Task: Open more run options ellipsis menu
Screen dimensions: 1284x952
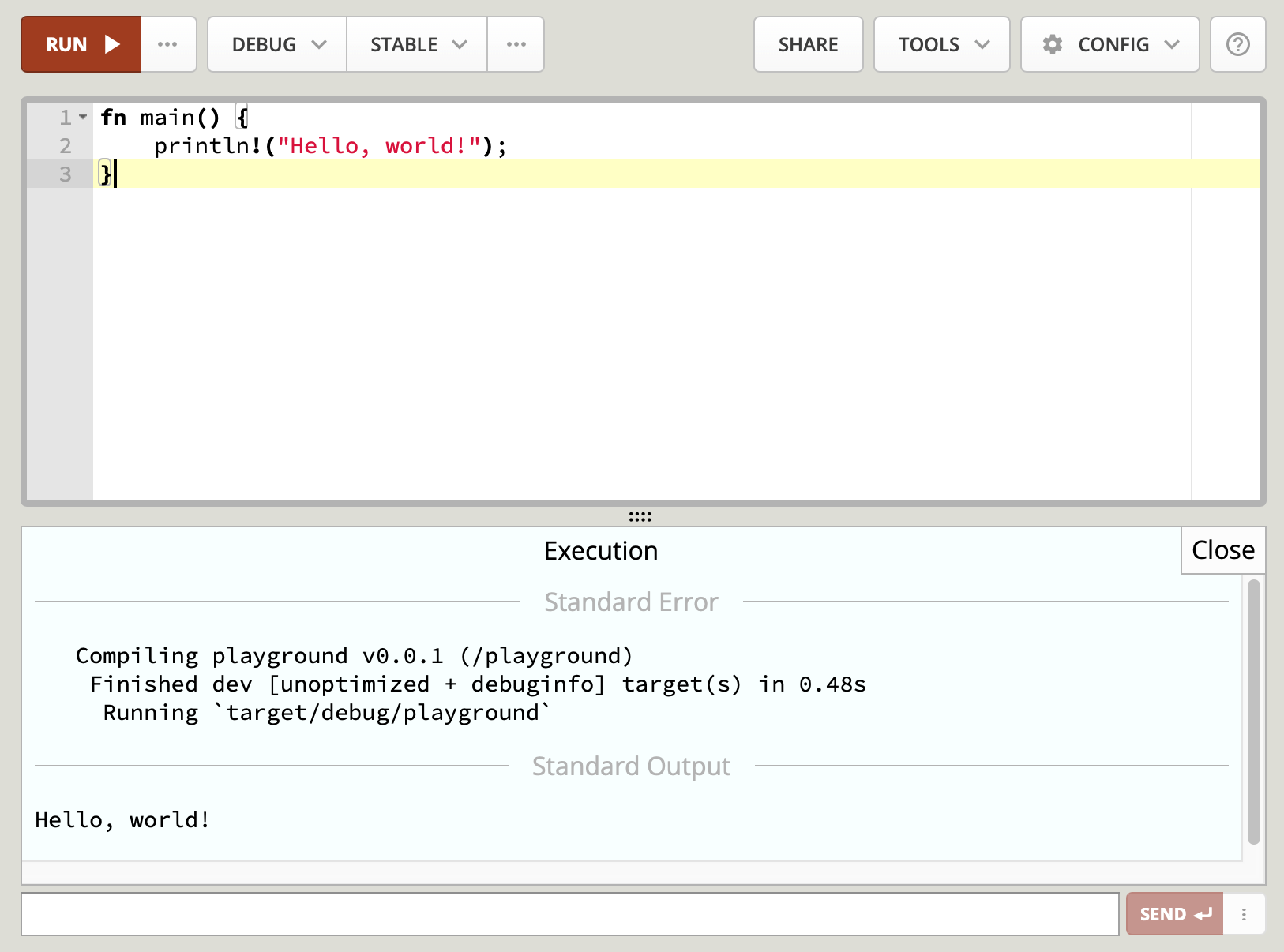Action: click(167, 44)
